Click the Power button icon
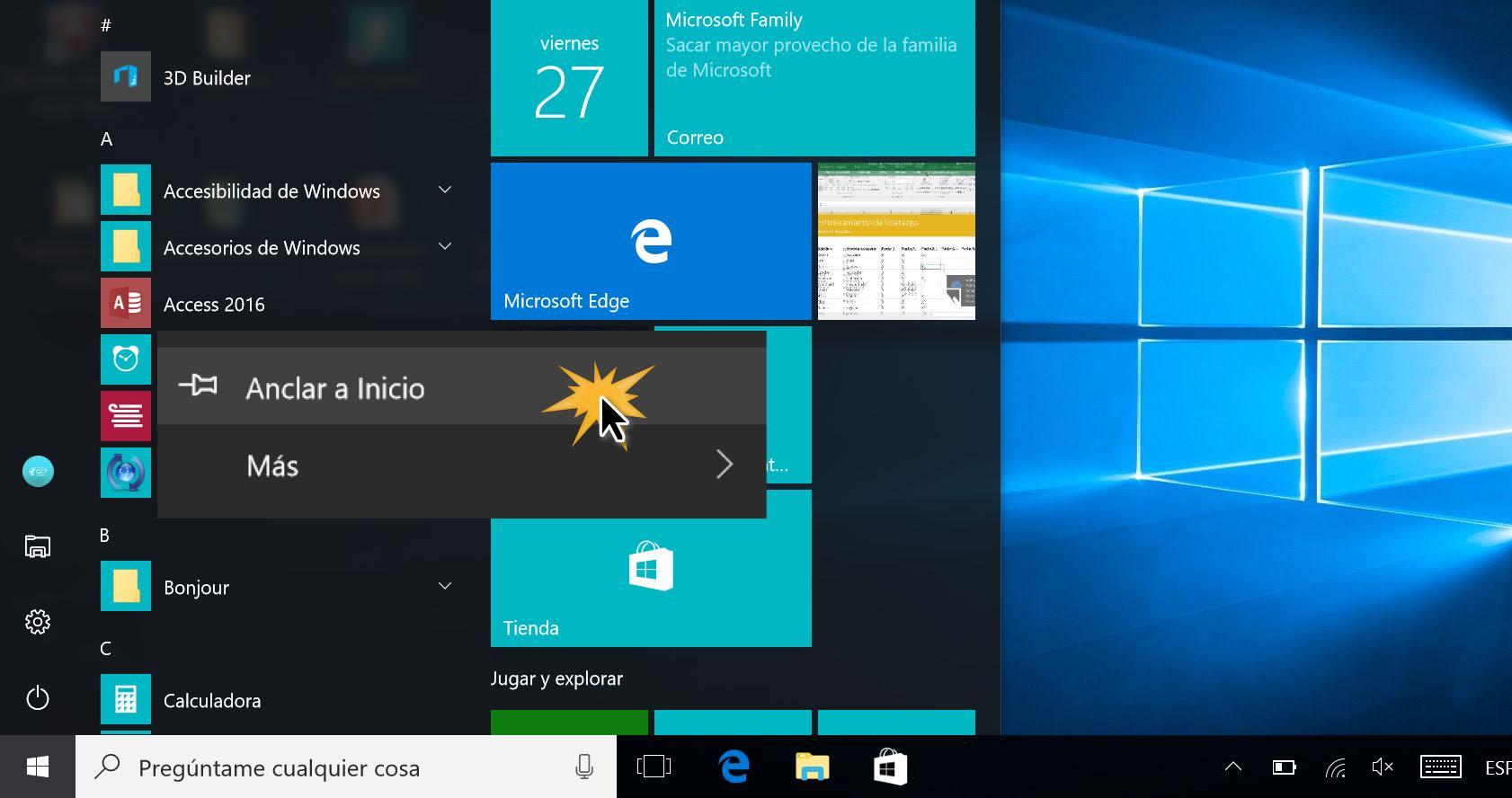Viewport: 1512px width, 798px height. (x=38, y=697)
